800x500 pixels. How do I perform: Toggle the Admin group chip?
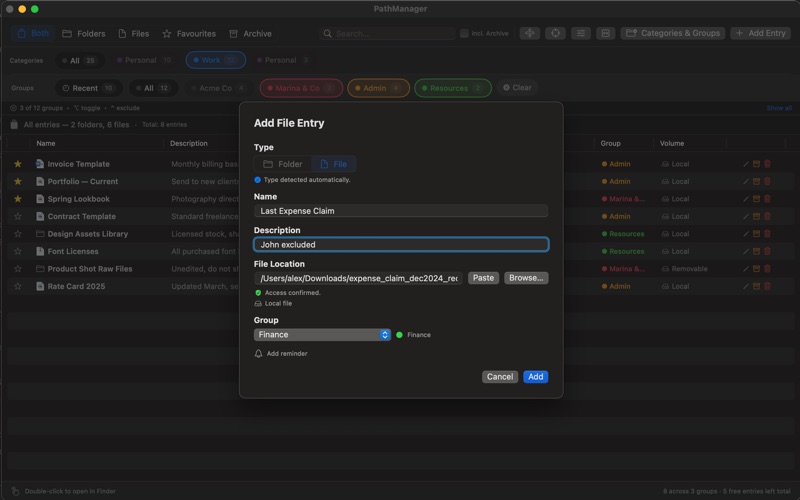(379, 88)
